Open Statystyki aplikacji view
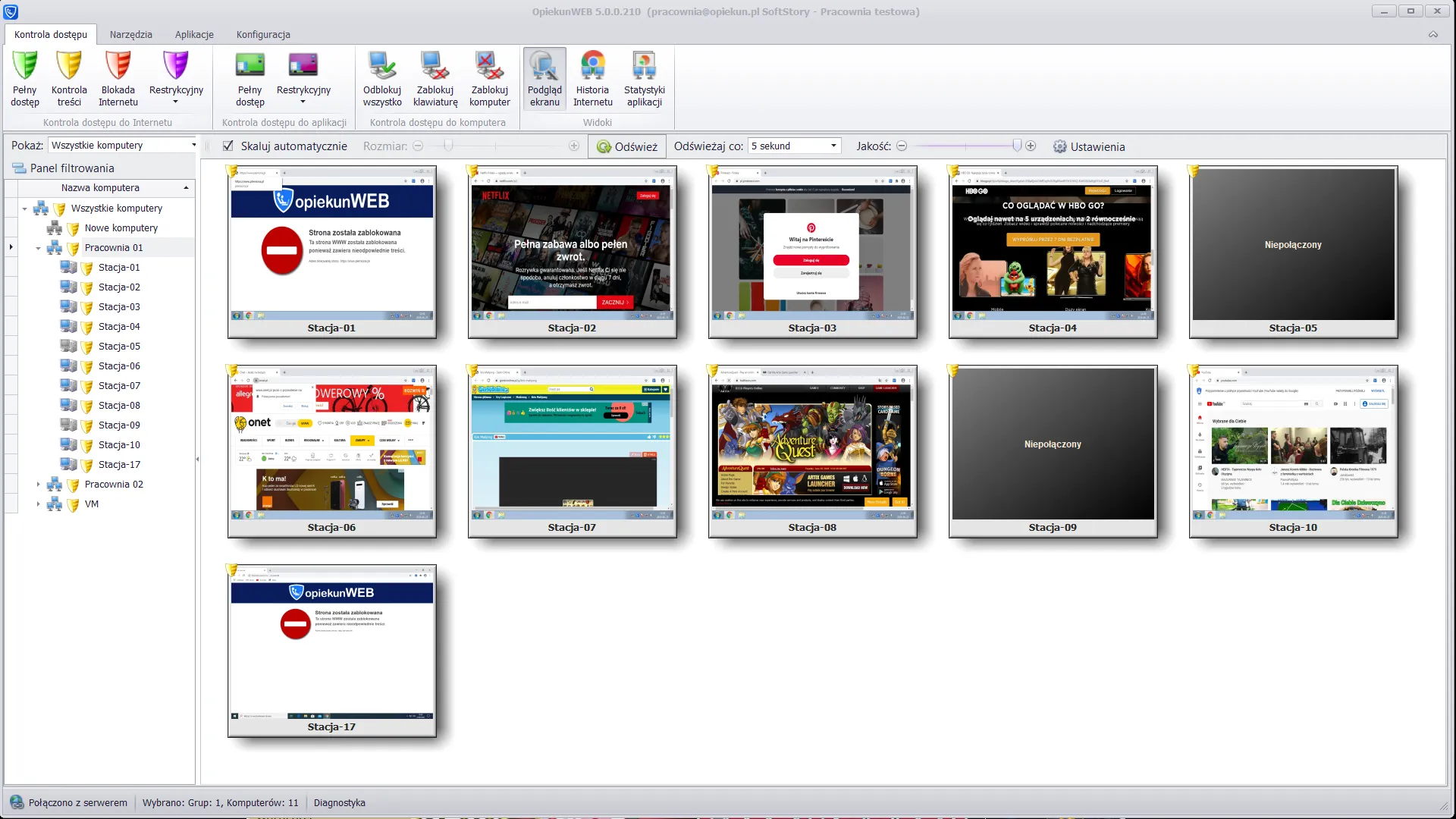Viewport: 1456px width, 819px height. (644, 78)
